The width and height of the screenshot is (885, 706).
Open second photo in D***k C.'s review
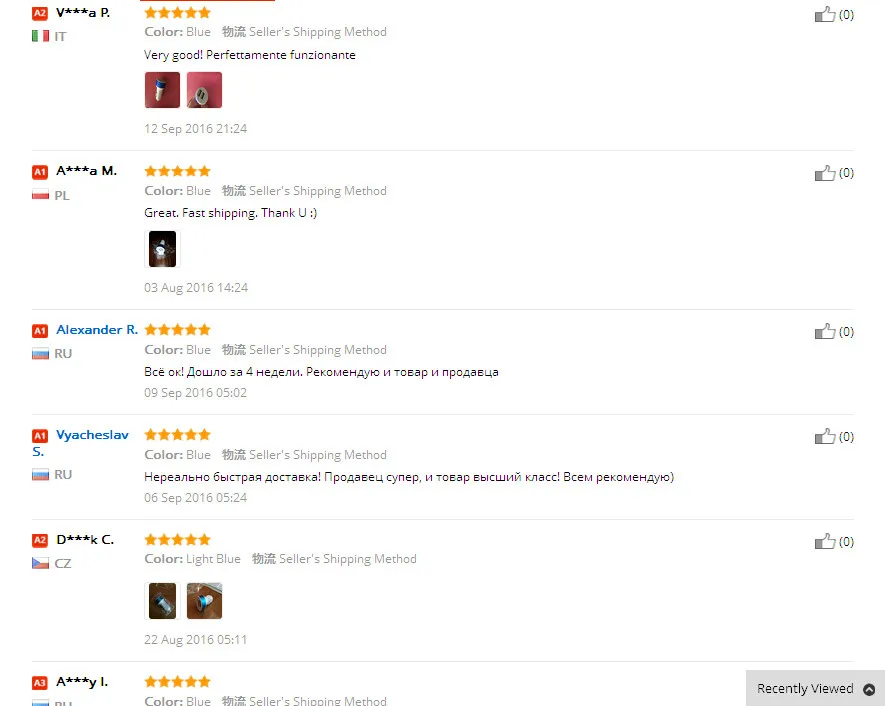204,601
